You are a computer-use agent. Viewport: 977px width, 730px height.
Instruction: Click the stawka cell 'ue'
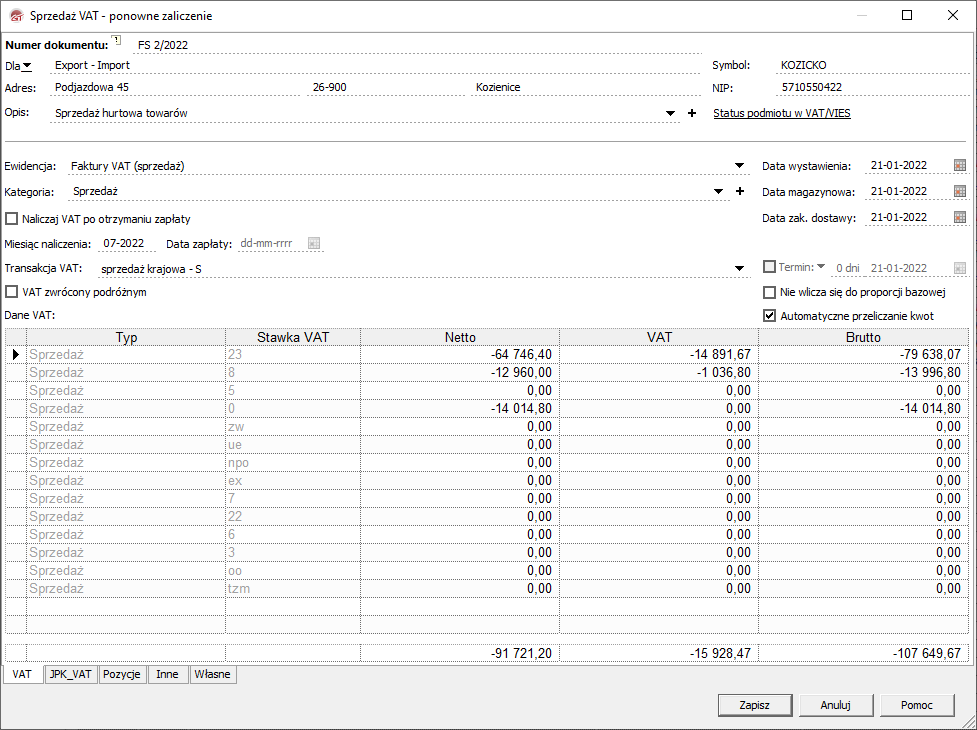(293, 445)
